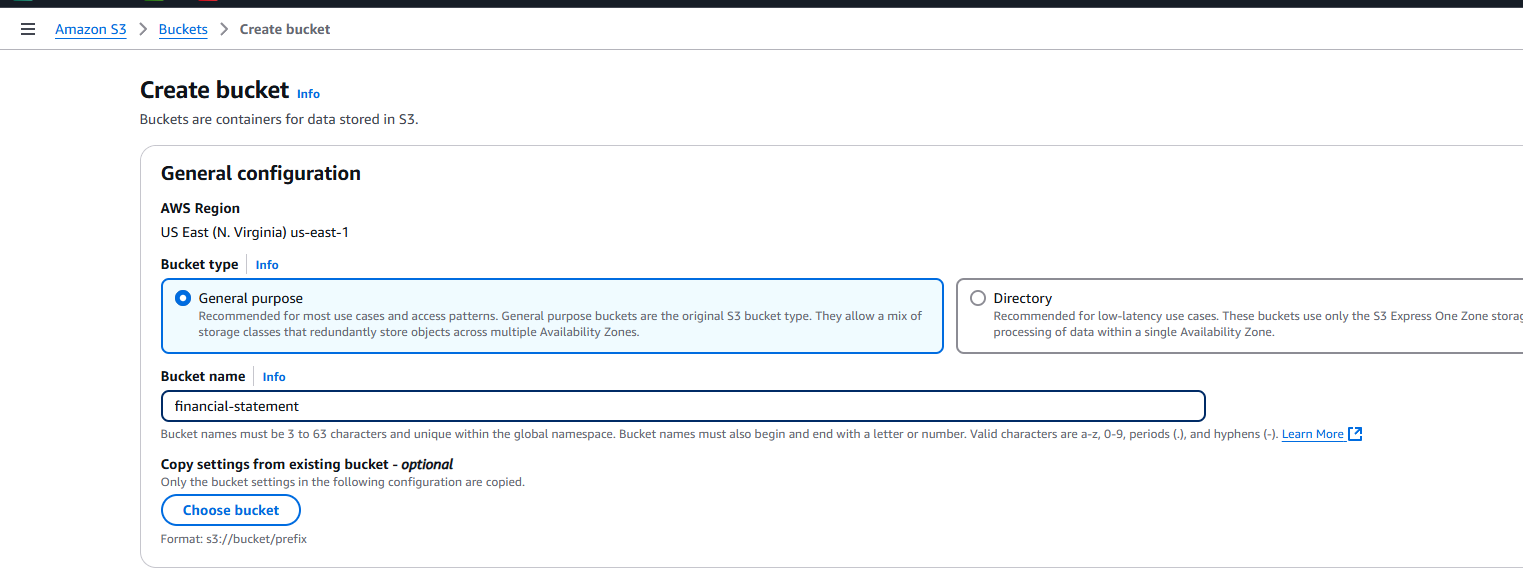Open the Learn More naming rules link
The height and width of the screenshot is (570, 1523).
[x=1312, y=434]
